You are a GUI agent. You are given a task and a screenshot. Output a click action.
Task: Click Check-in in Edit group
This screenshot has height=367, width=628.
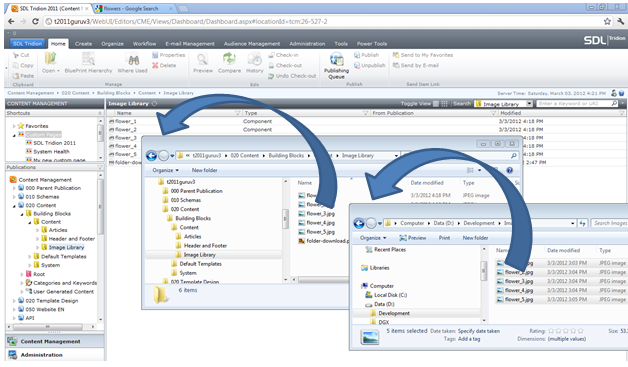(284, 55)
